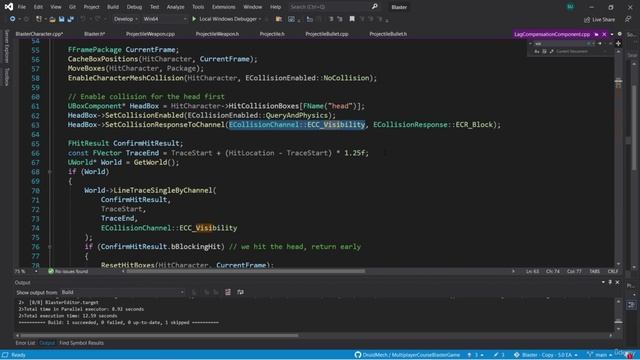Switch to ProjectileWeapon.cpp tab

(x=150, y=34)
